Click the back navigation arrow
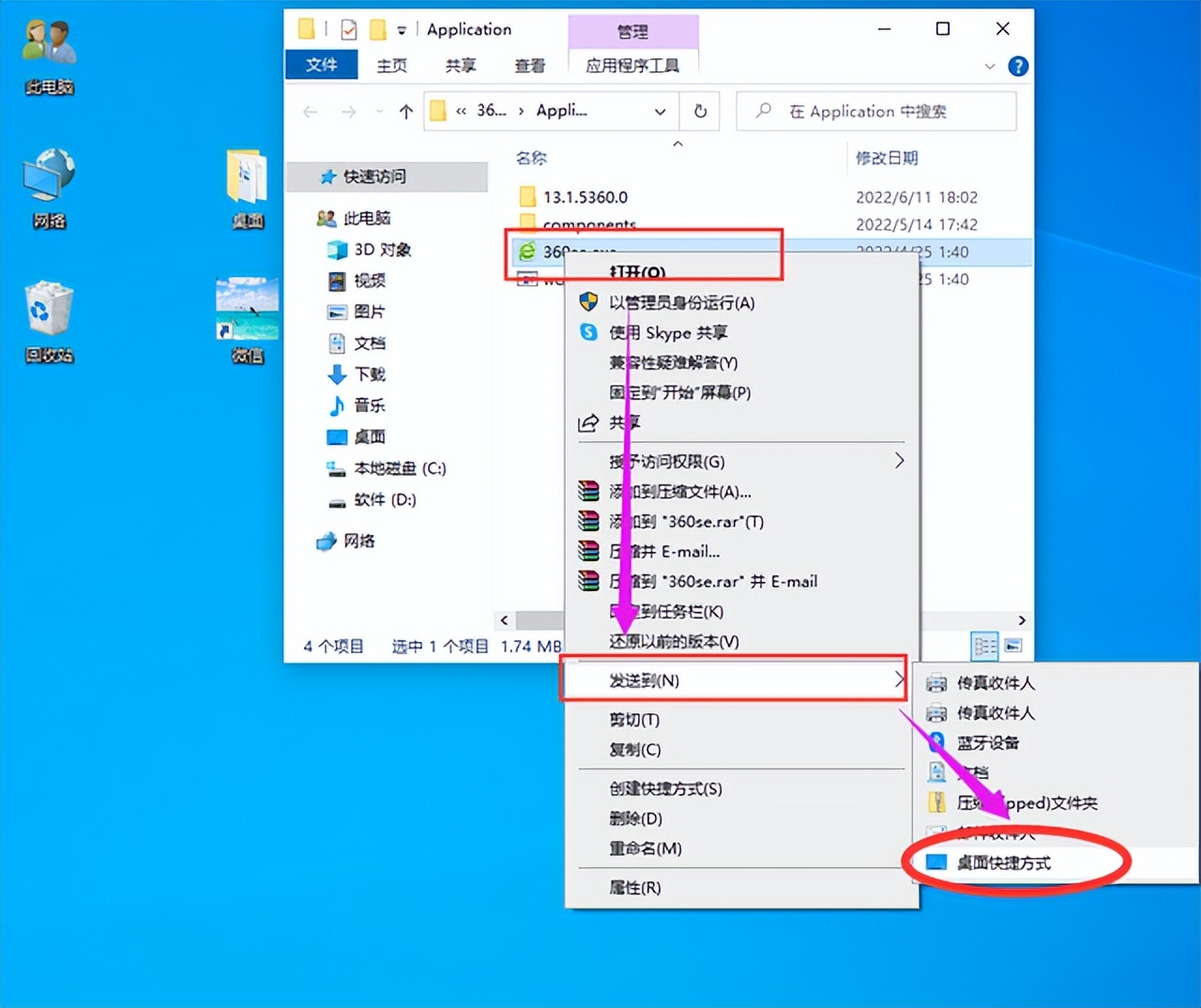Screen dimensions: 1201x1008 coord(310,111)
